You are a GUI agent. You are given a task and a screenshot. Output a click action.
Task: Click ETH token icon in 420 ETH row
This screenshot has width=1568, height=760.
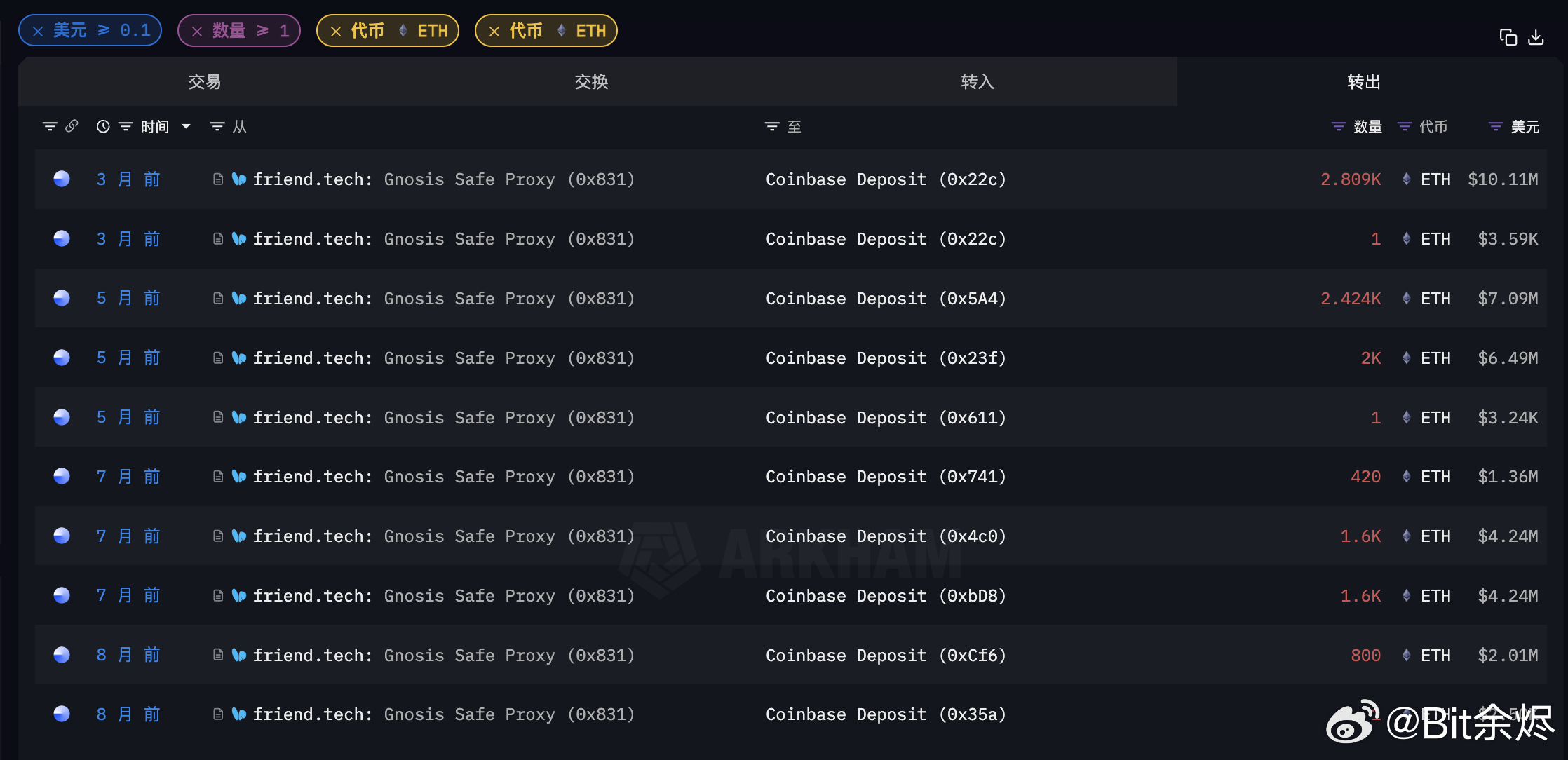pos(1406,477)
